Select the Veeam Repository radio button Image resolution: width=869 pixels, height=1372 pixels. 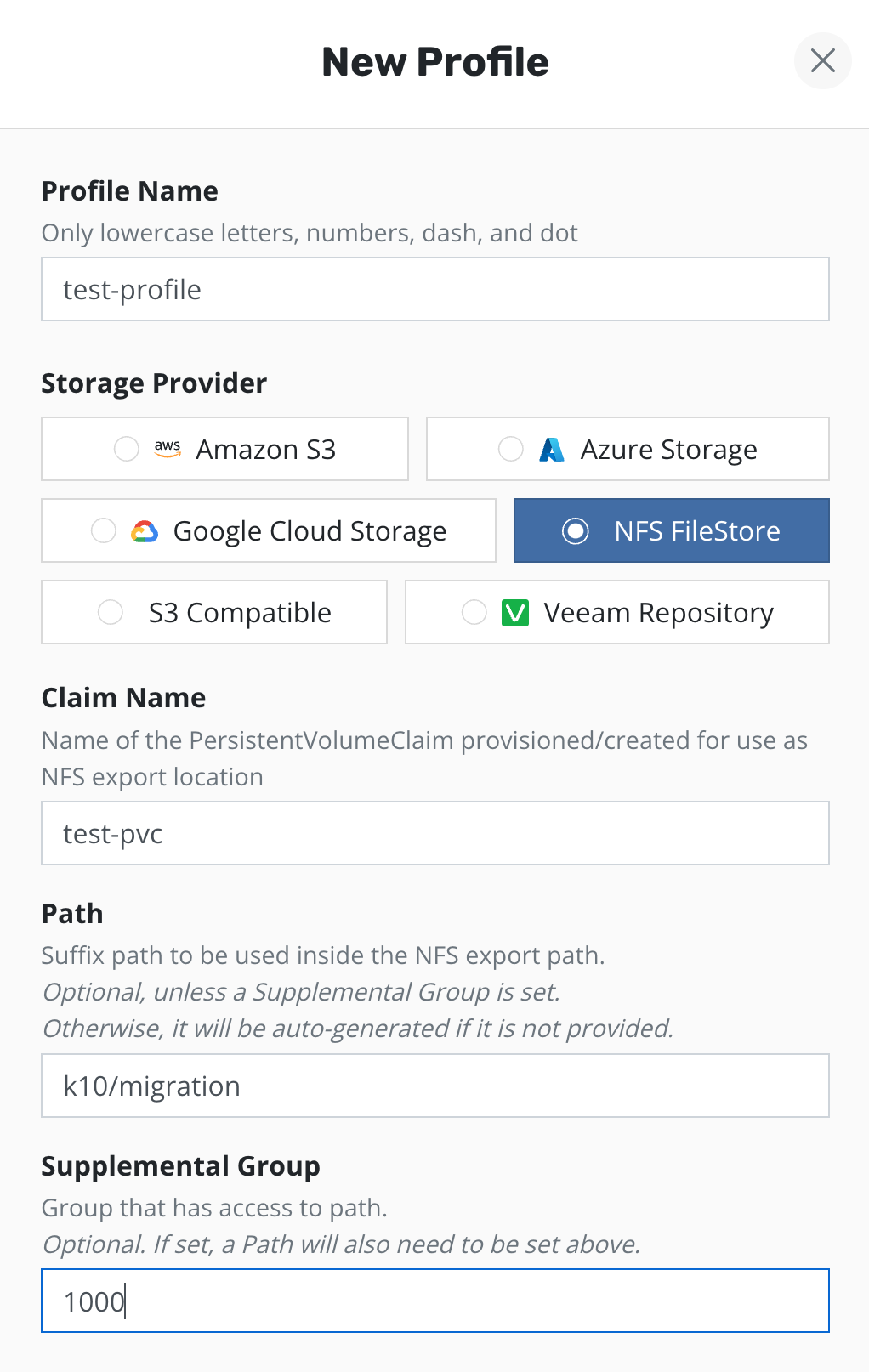(x=474, y=613)
